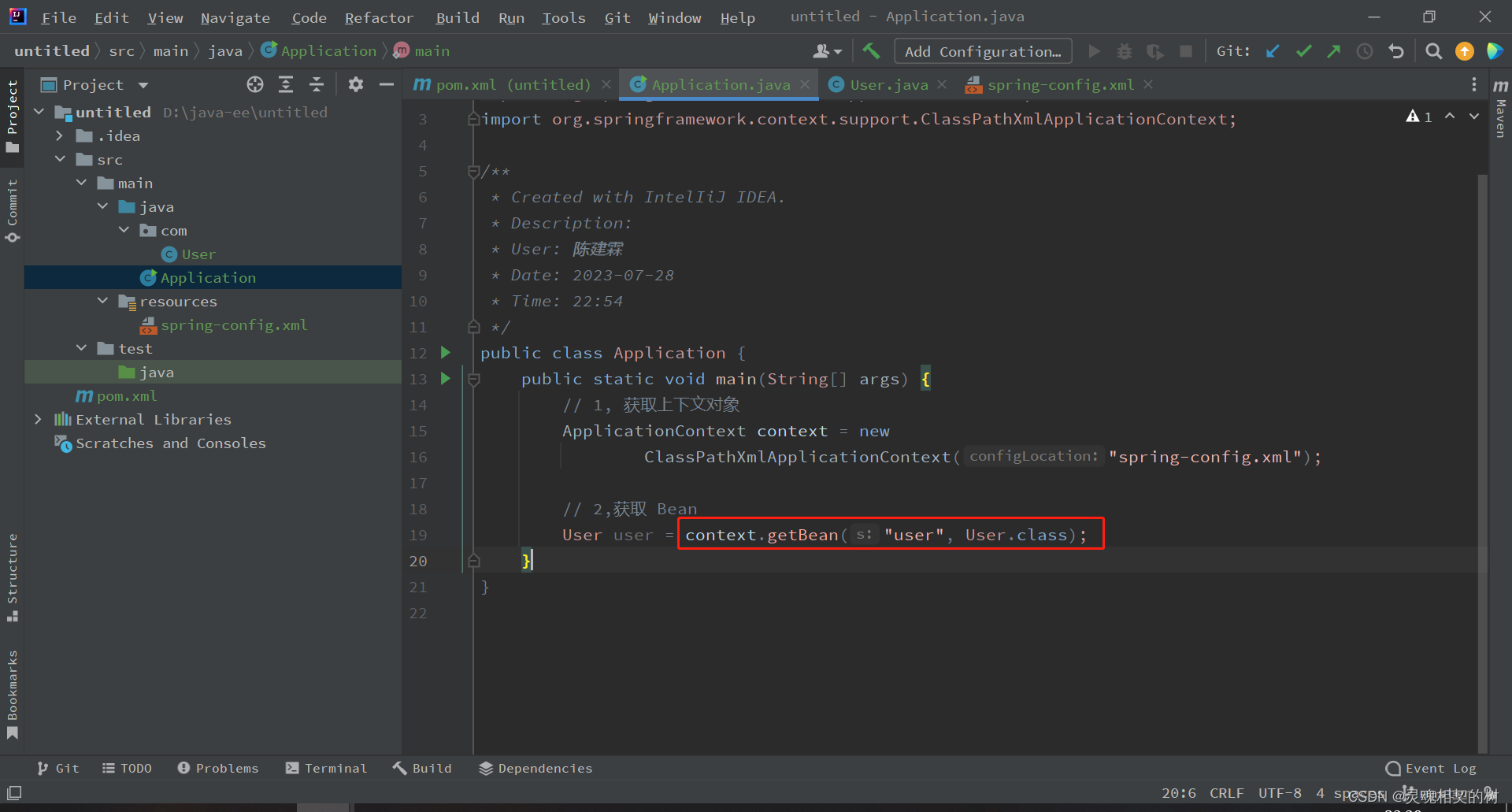
Task: Open Search Everywhere magnifier icon
Action: pos(1434,51)
